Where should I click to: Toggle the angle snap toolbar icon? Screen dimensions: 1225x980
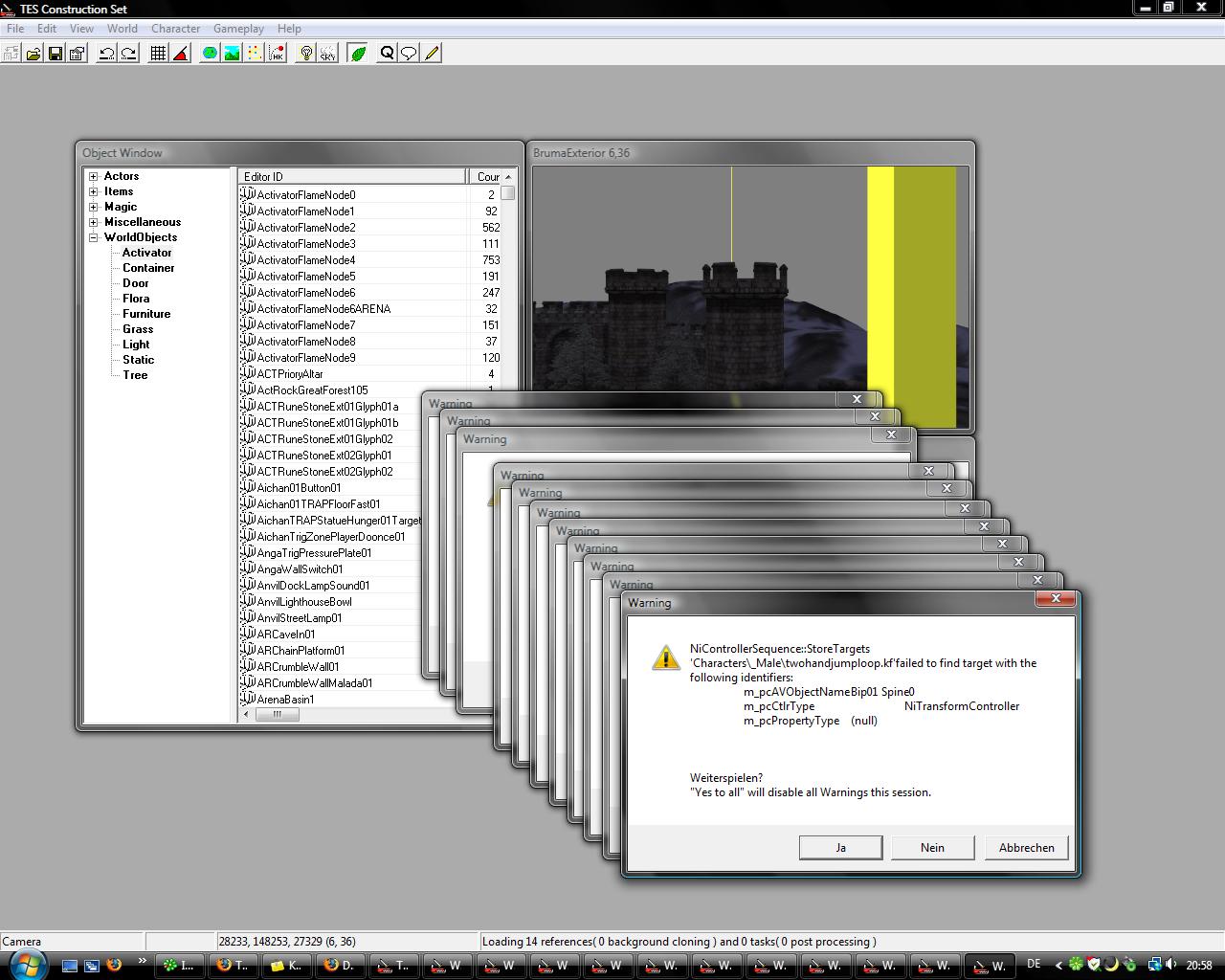click(x=181, y=54)
